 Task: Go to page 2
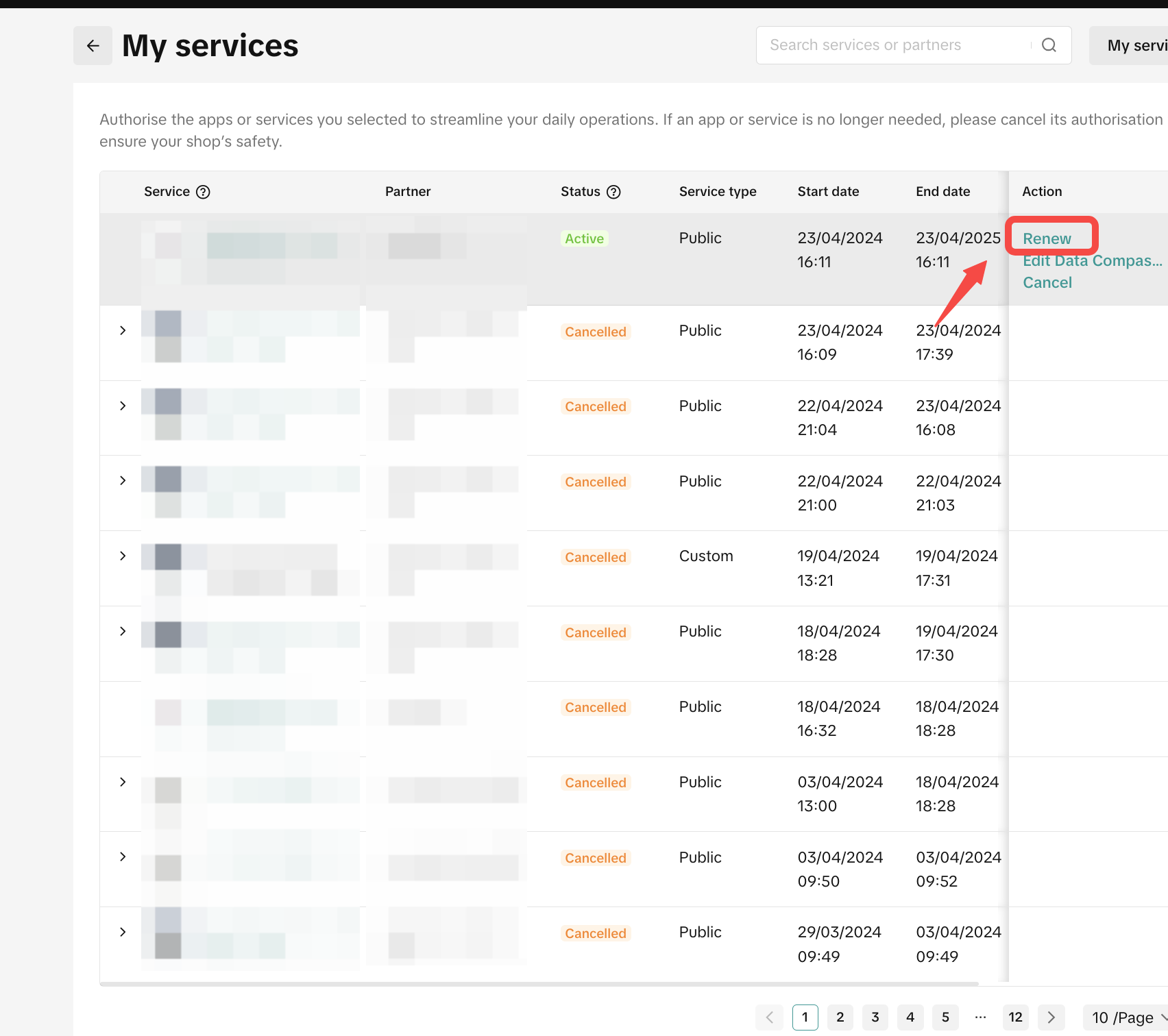pos(840,1018)
